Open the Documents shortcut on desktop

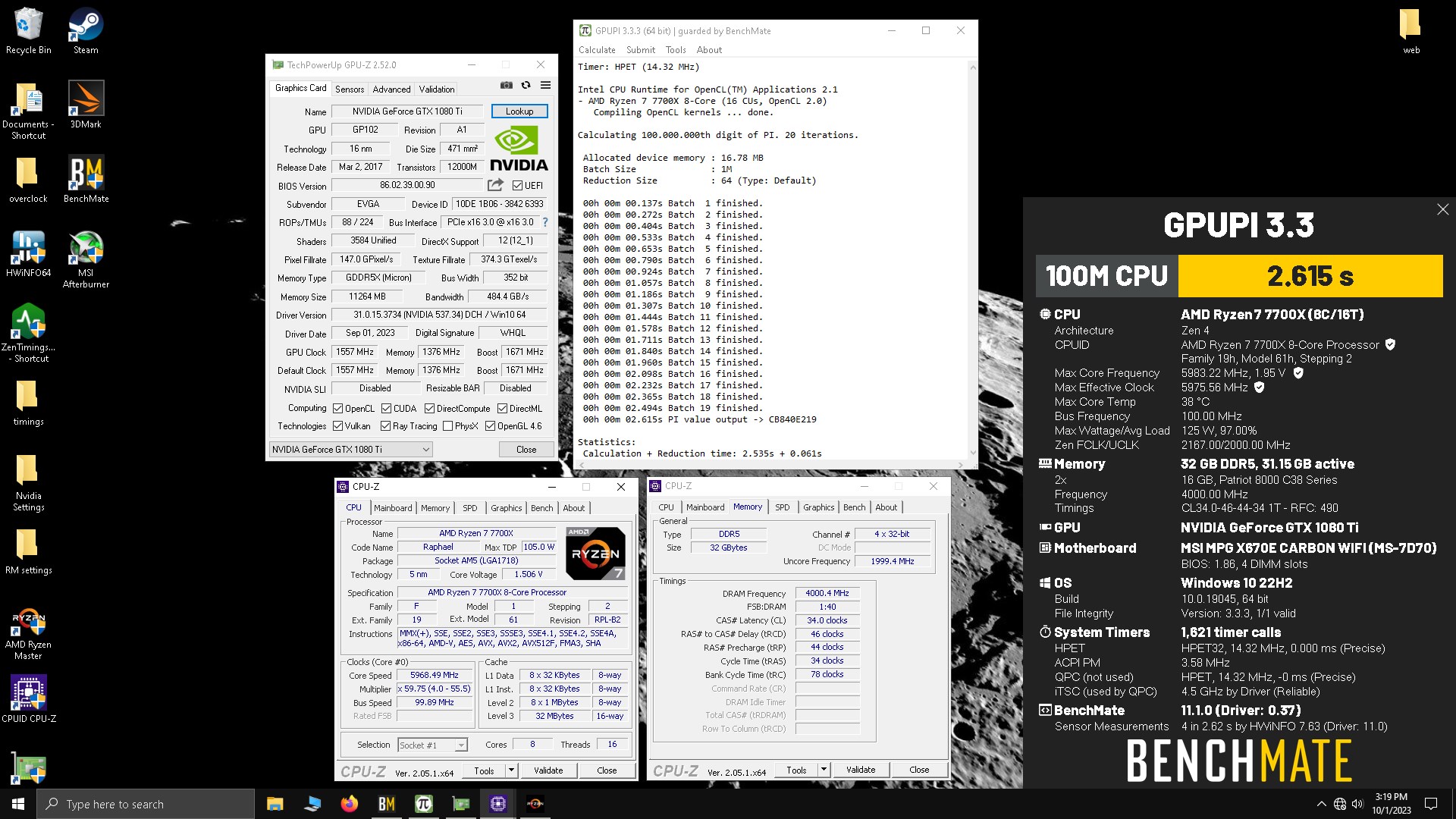[28, 111]
